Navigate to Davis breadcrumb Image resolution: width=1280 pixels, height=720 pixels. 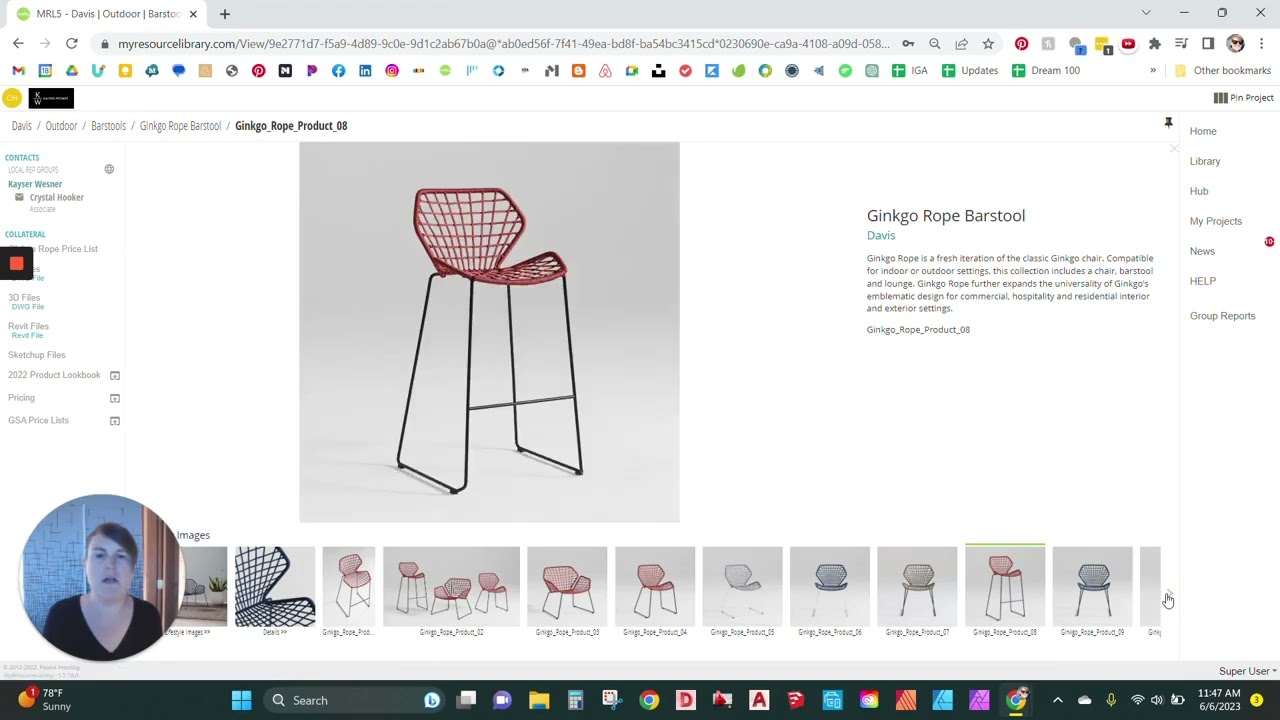click(x=22, y=126)
